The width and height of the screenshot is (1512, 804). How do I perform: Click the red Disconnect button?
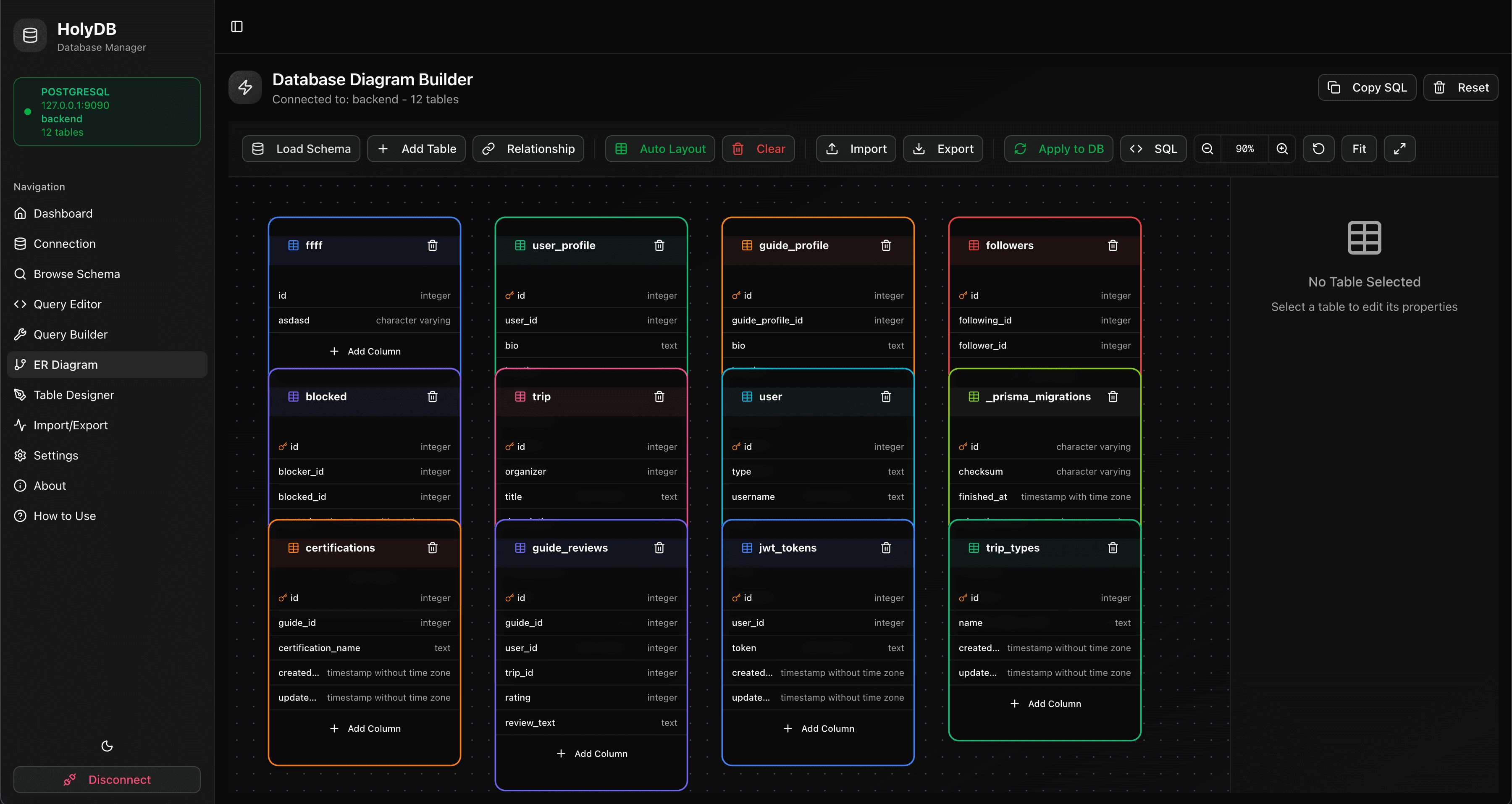coord(107,779)
